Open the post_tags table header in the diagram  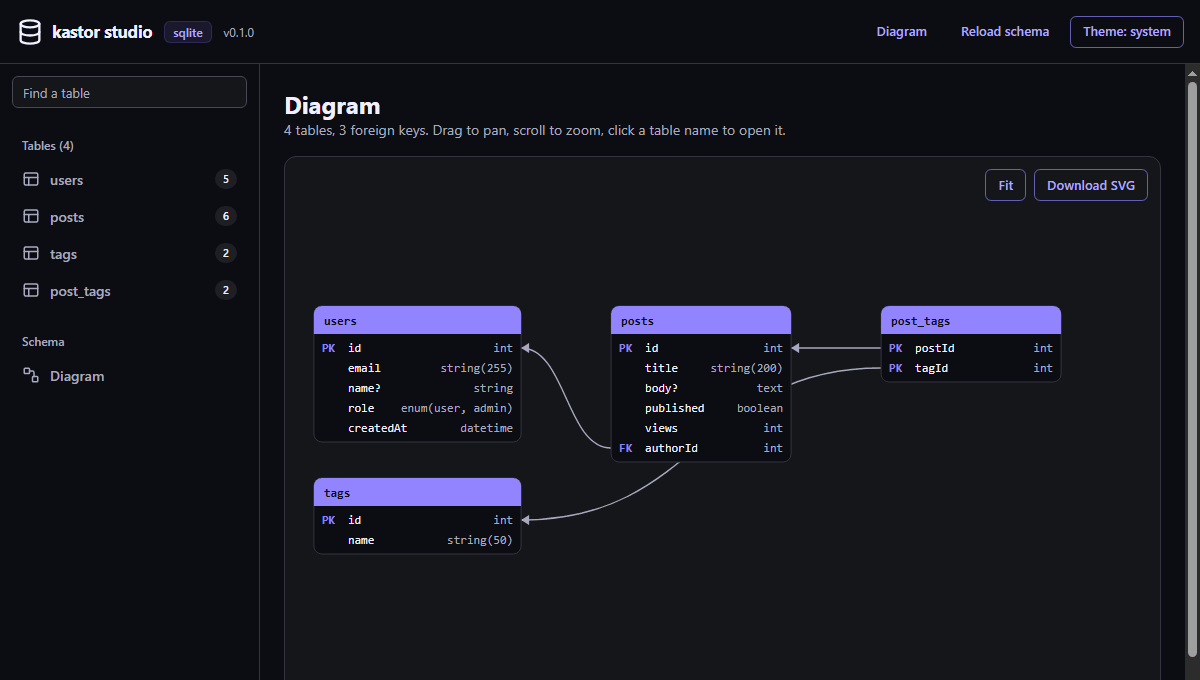click(971, 320)
